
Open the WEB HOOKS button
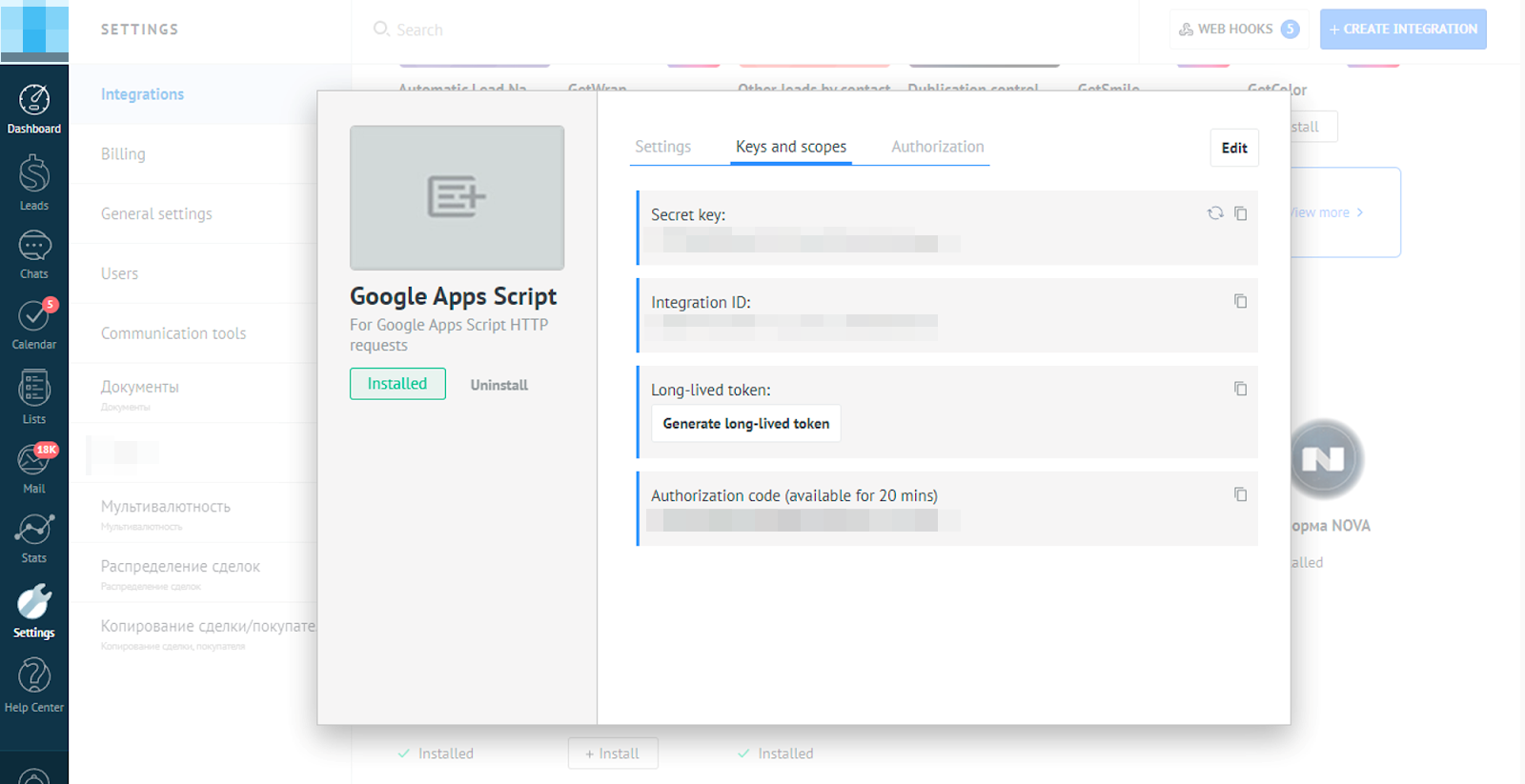(1239, 30)
